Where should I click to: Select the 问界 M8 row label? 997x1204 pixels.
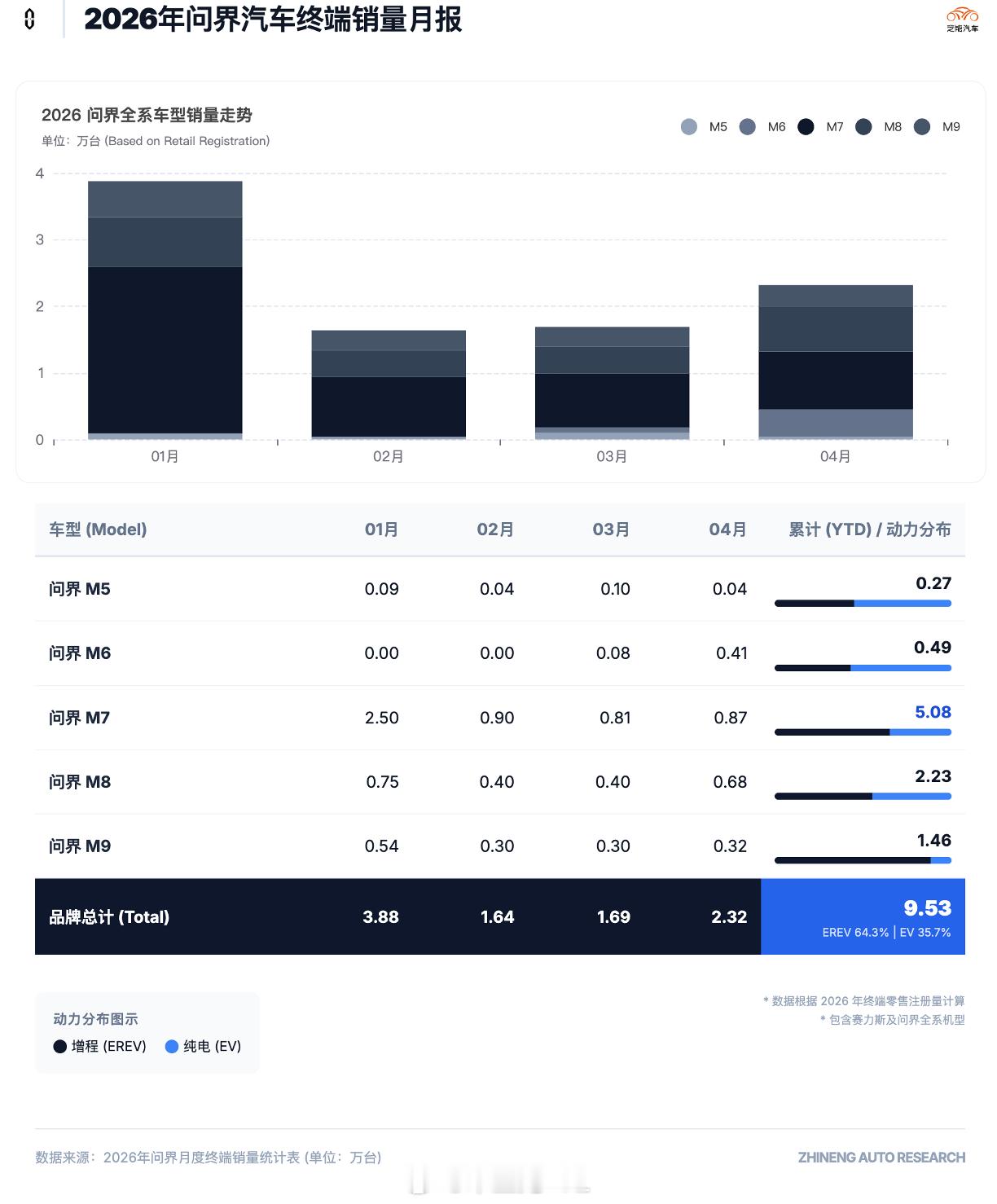point(80,782)
